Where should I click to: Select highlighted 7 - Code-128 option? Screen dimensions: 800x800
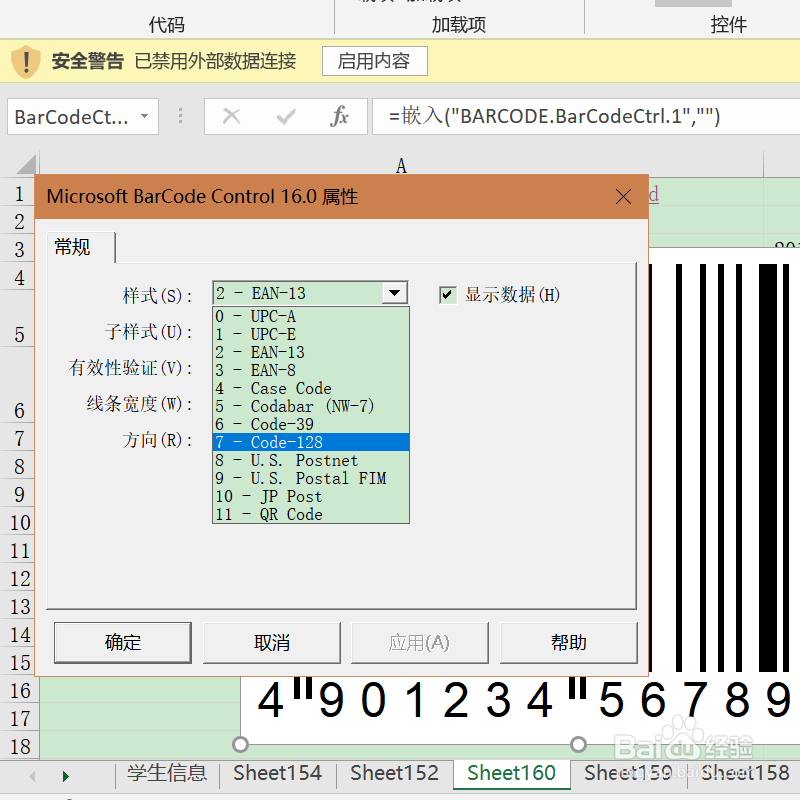tap(311, 442)
